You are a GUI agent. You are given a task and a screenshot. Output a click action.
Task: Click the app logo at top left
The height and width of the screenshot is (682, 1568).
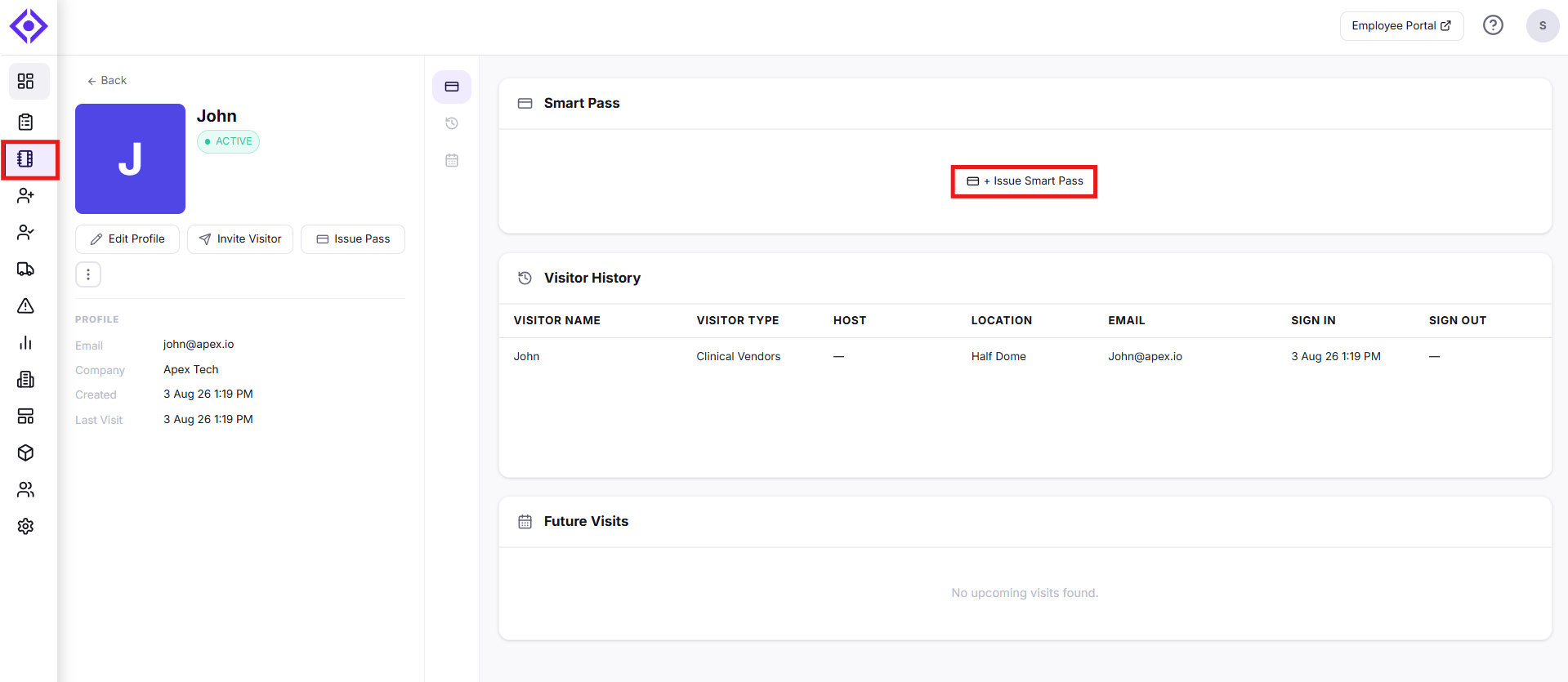pos(29,26)
